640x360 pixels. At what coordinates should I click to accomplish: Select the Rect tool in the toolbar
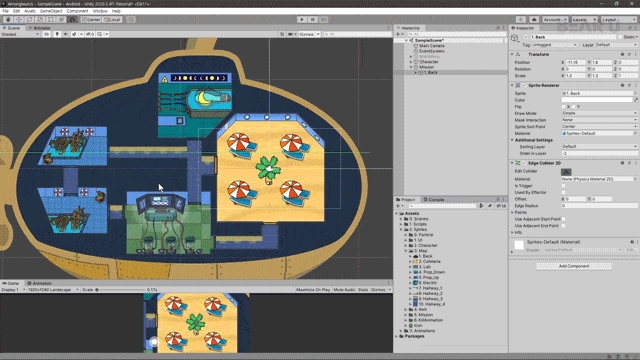coord(51,19)
